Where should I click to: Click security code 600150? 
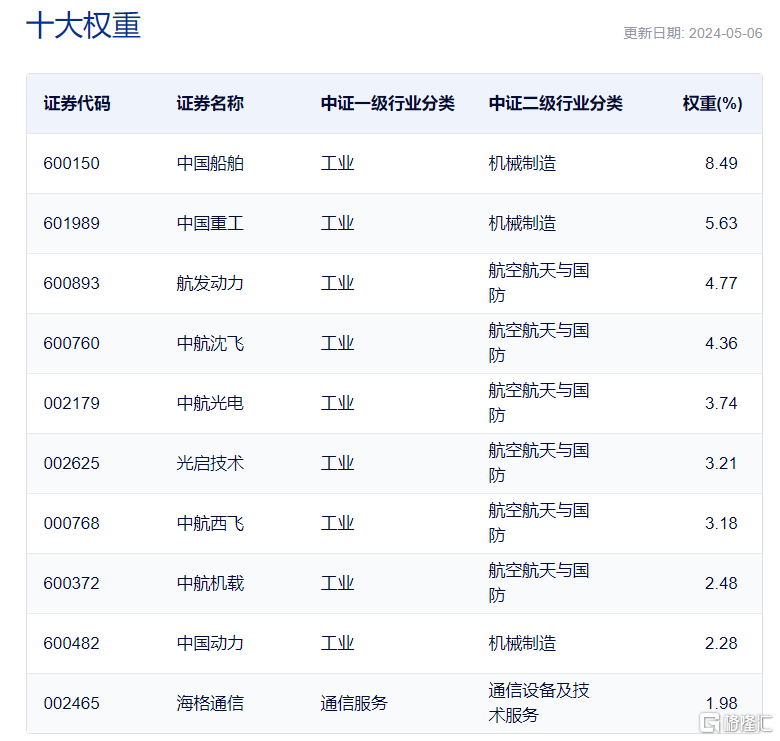pos(72,163)
